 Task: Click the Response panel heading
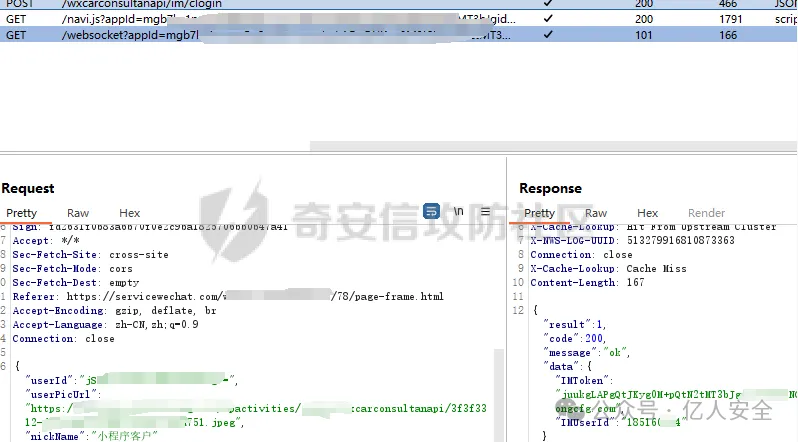(550, 188)
